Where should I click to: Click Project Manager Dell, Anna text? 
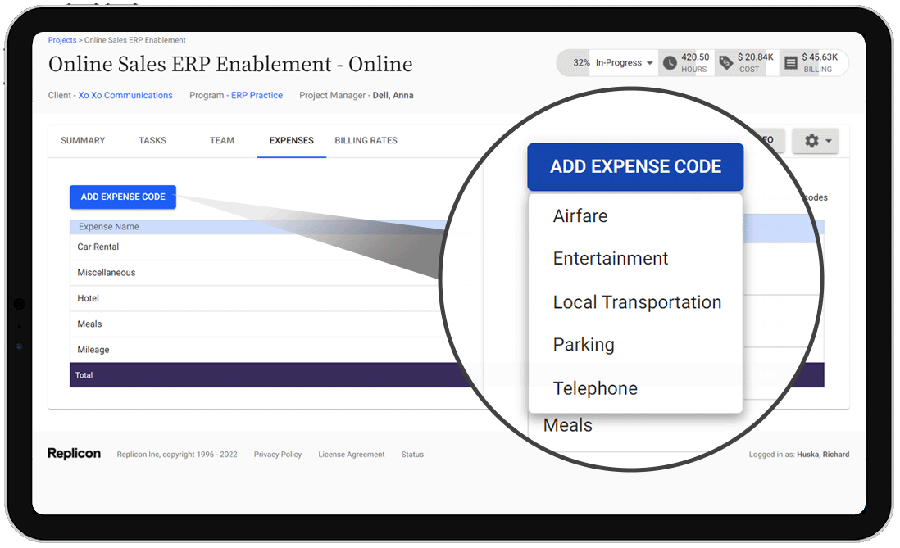tap(356, 95)
